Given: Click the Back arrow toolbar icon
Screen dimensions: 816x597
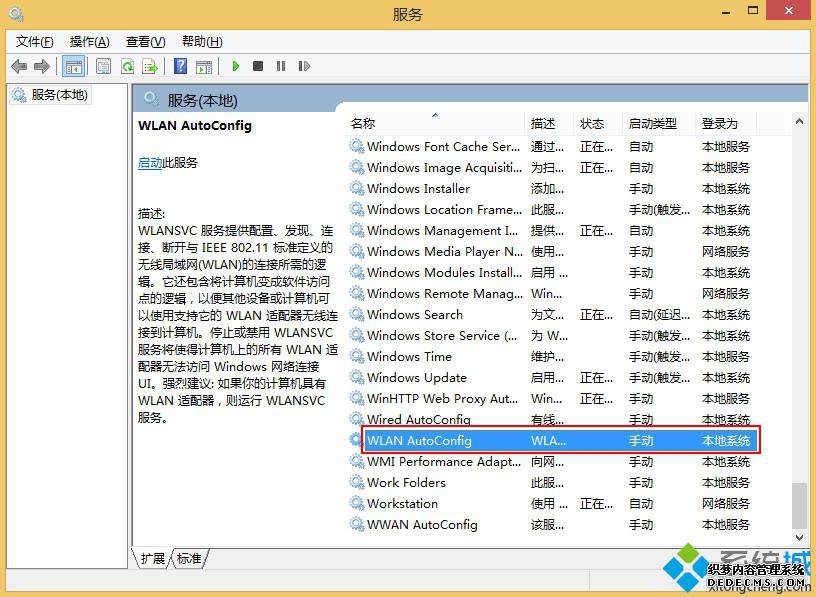Looking at the screenshot, I should [19, 66].
